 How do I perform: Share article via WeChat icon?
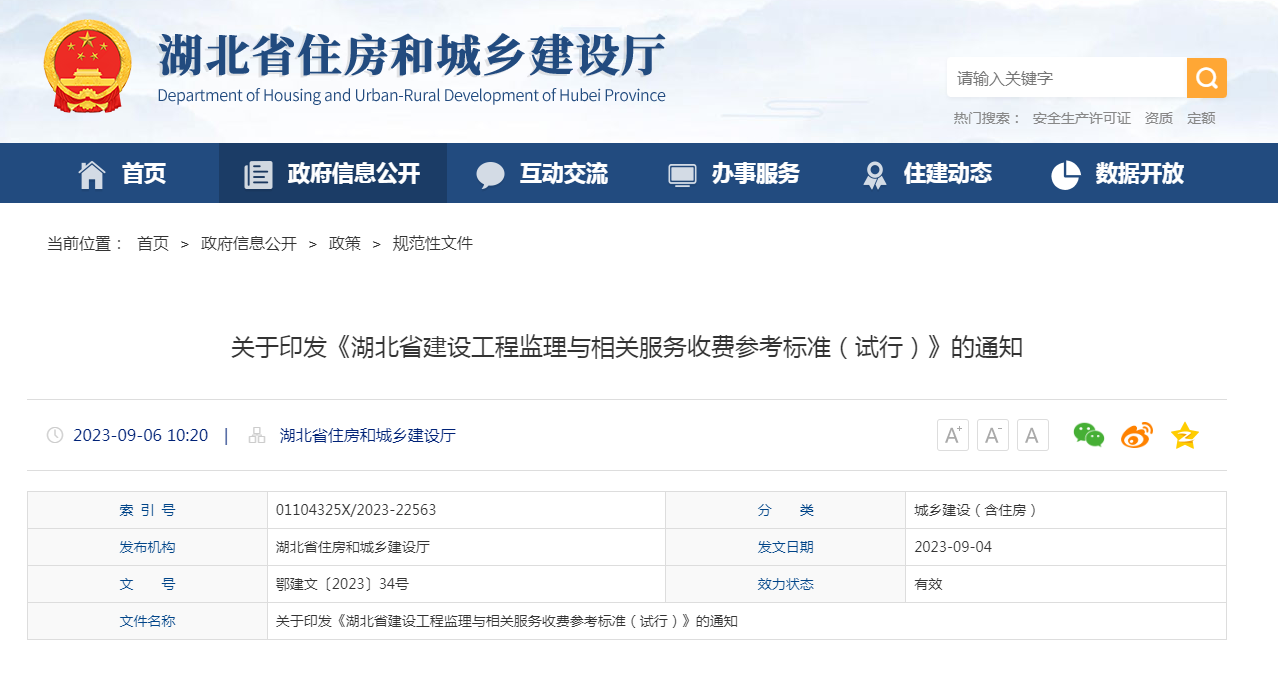(x=1089, y=435)
